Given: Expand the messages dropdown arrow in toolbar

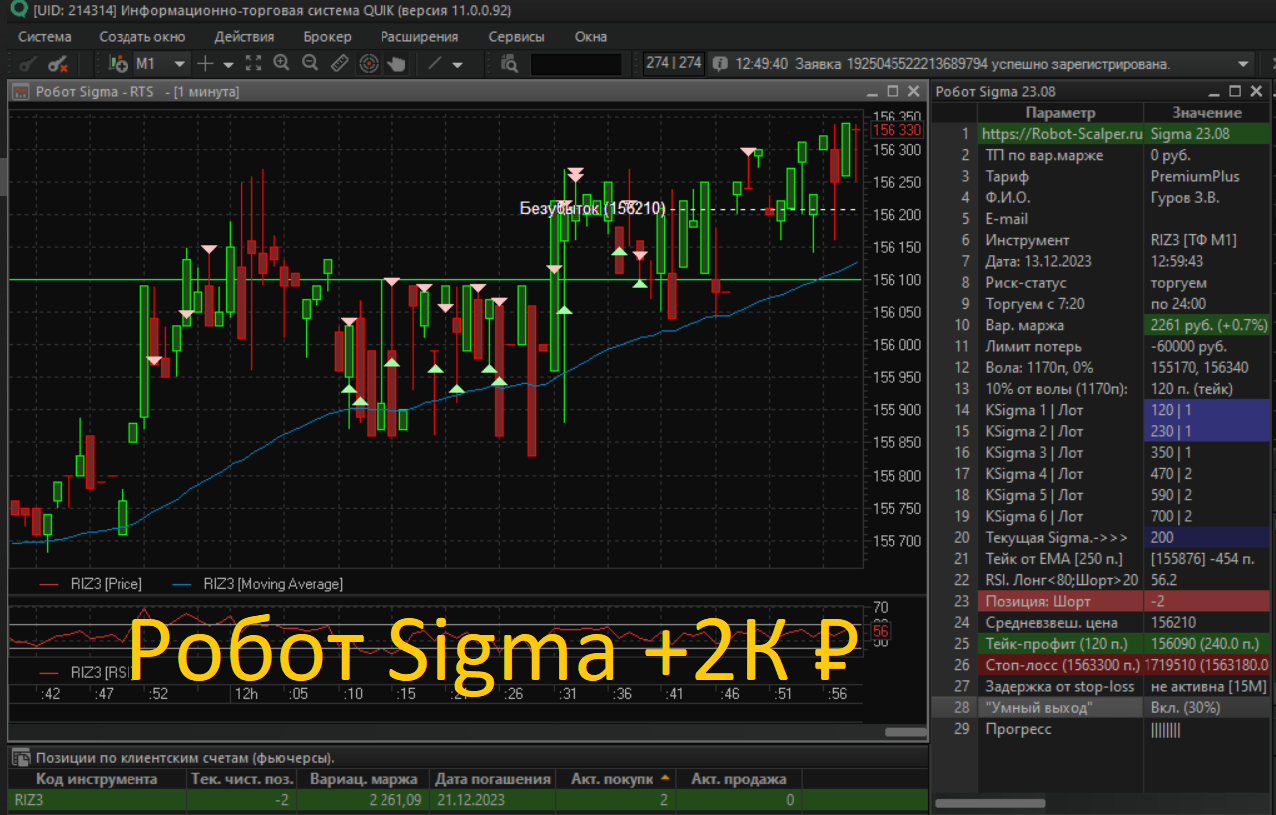Looking at the screenshot, I should 1241,63.
